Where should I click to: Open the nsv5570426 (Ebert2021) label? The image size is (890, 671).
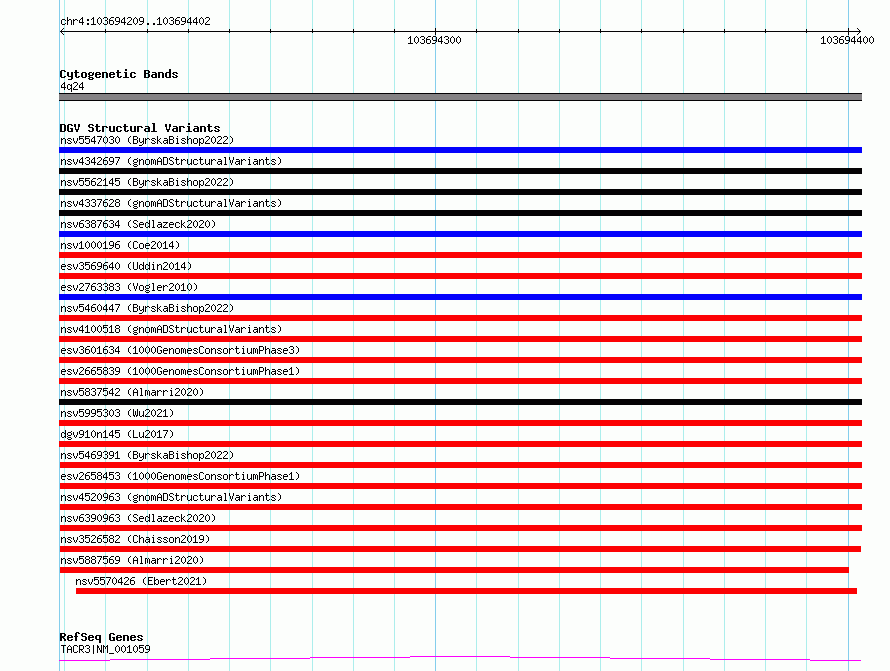pos(141,581)
